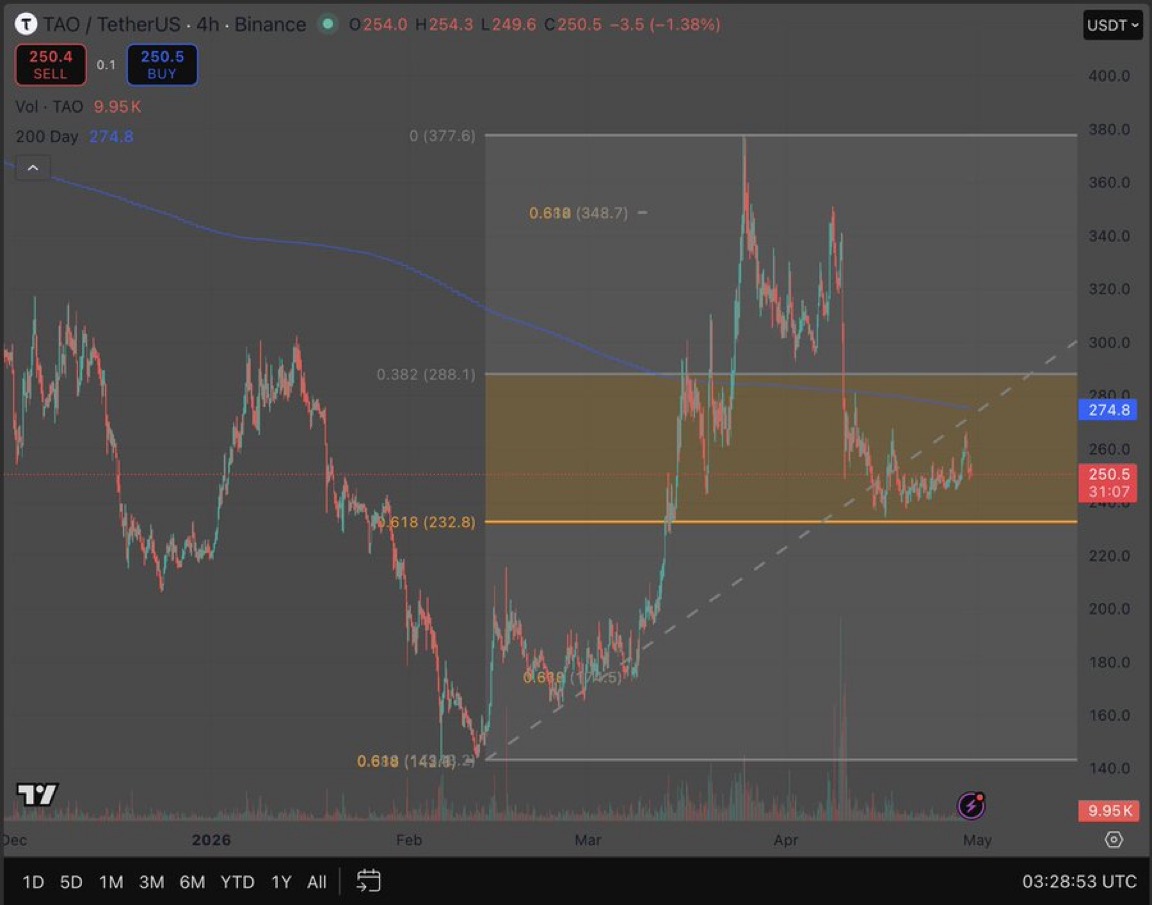Click the closing price C250.5 value
The image size is (1152, 905).
tap(572, 24)
